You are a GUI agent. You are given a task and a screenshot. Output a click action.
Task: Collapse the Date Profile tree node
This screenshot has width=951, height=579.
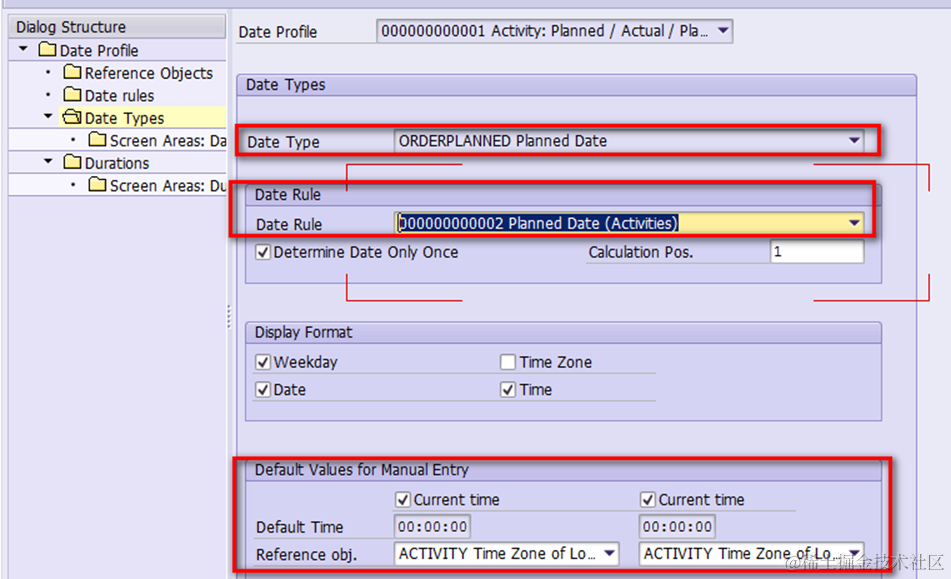click(x=23, y=49)
